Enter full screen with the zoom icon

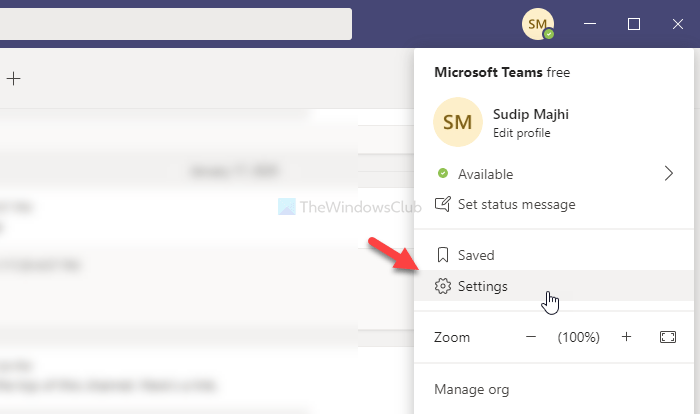point(668,337)
